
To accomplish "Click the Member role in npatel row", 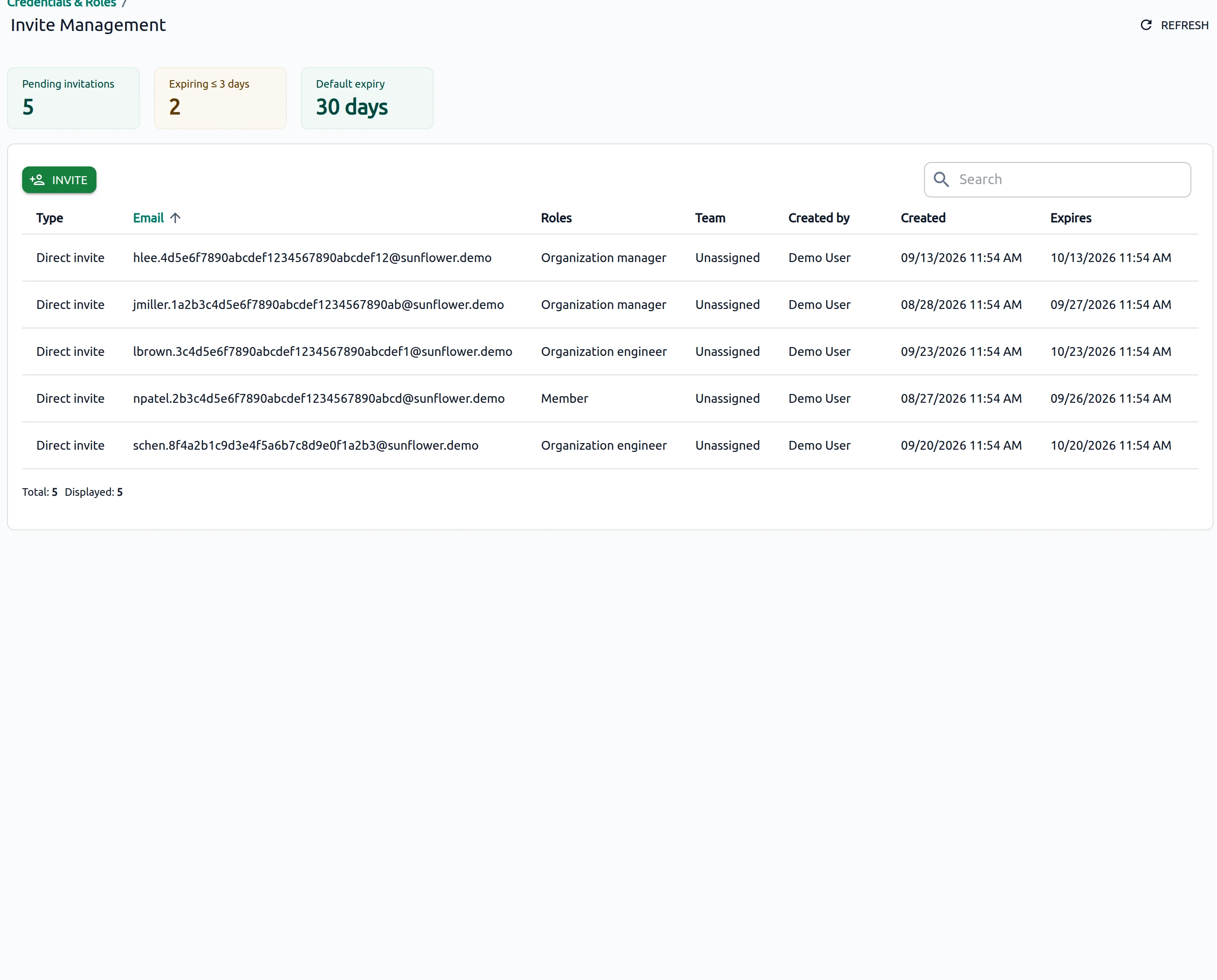I will [565, 398].
